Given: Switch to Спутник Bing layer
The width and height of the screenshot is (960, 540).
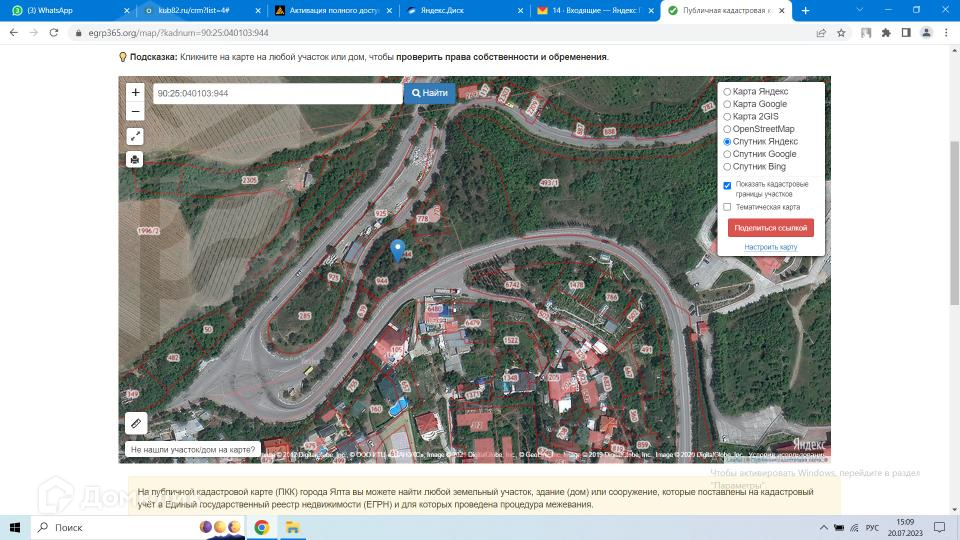Looking at the screenshot, I should tap(727, 167).
